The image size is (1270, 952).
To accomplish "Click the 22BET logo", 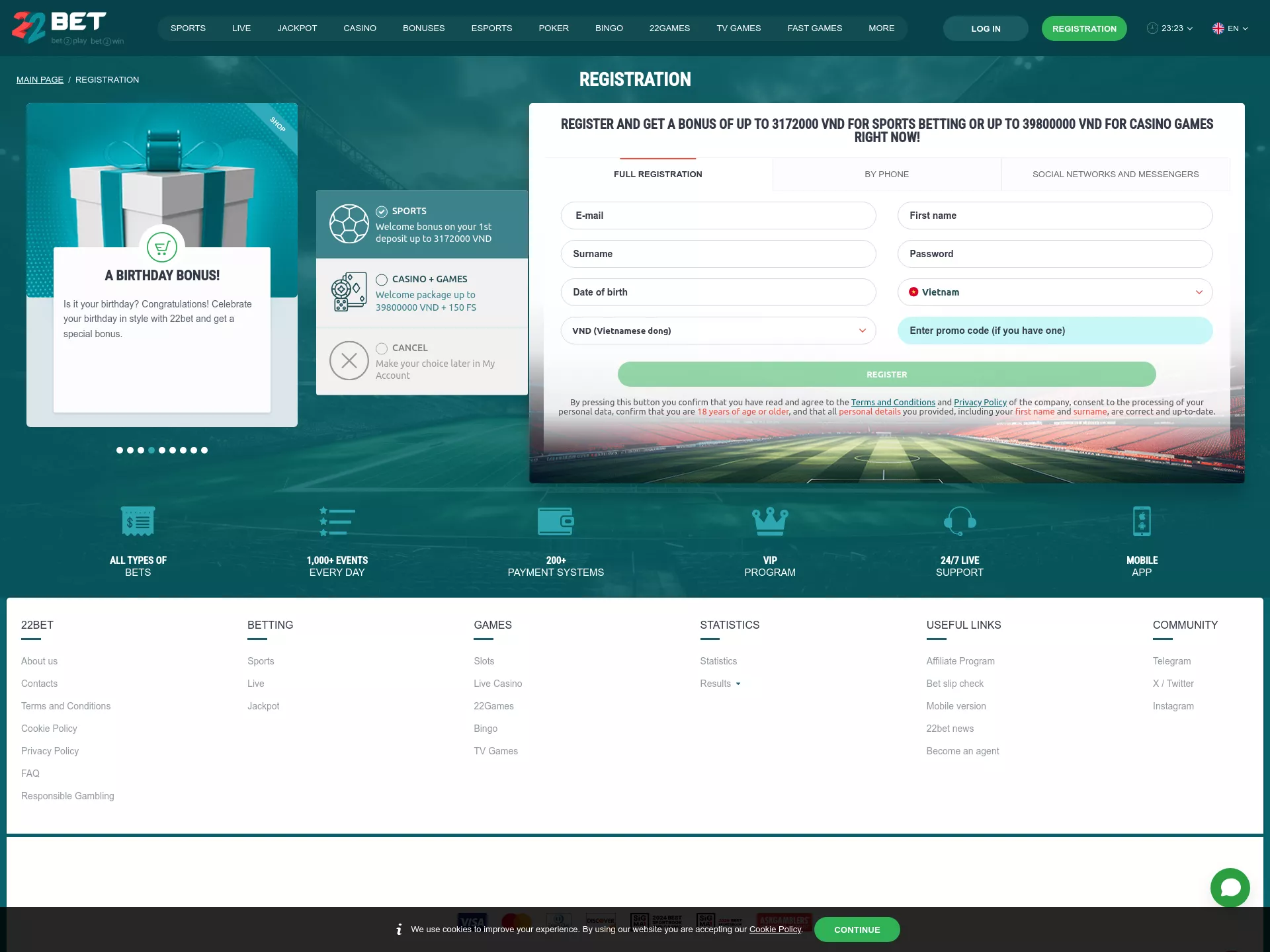I will click(67, 28).
